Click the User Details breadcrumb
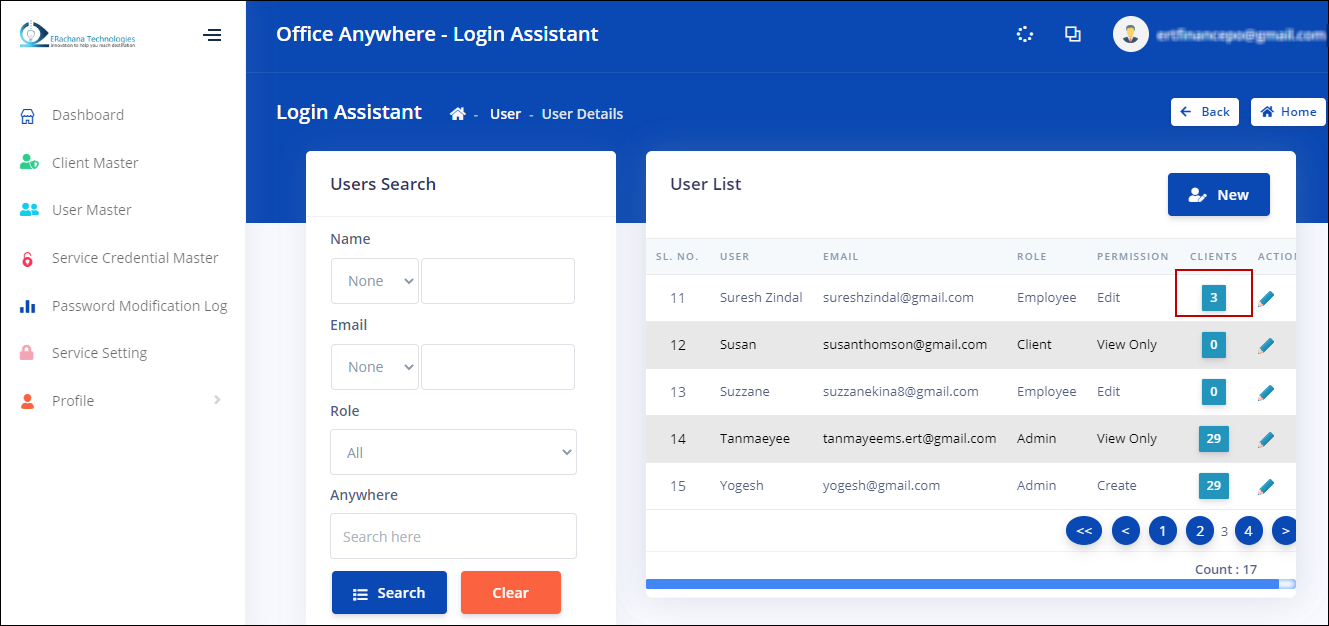The width and height of the screenshot is (1329, 626). (x=582, y=114)
